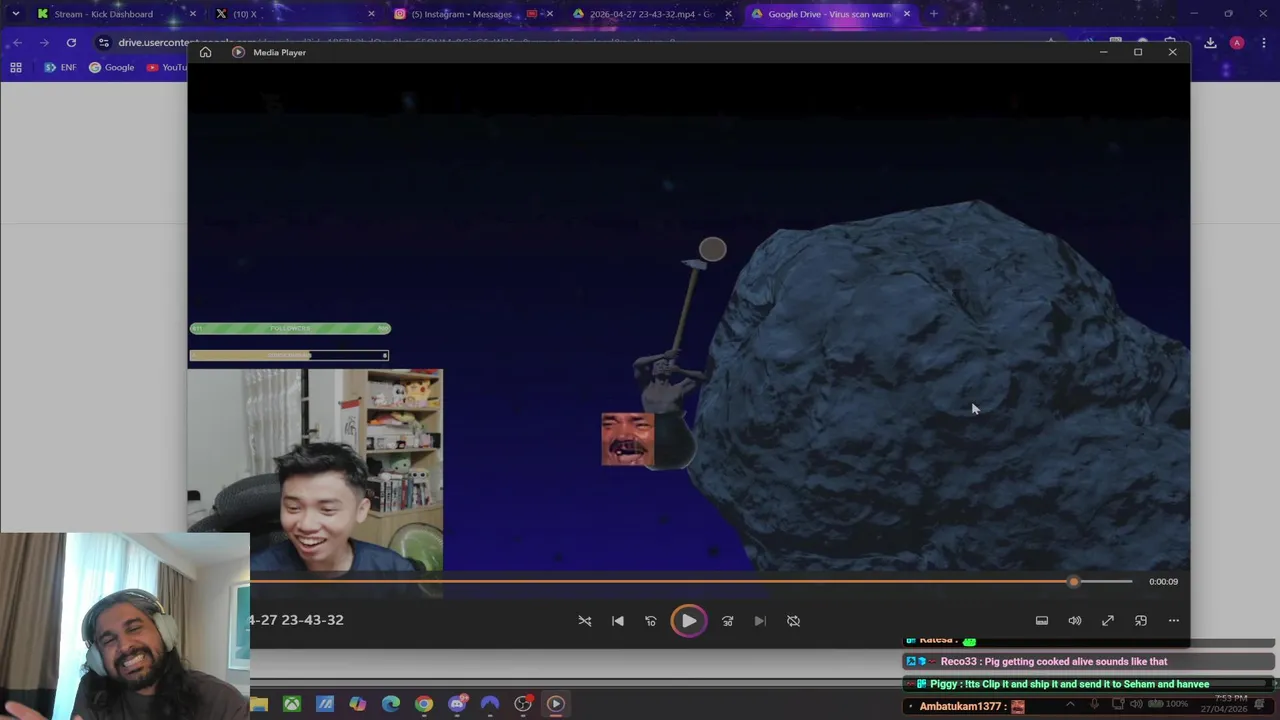Open a new browser tab
Screen dimensions: 1280x720
pos(934,14)
